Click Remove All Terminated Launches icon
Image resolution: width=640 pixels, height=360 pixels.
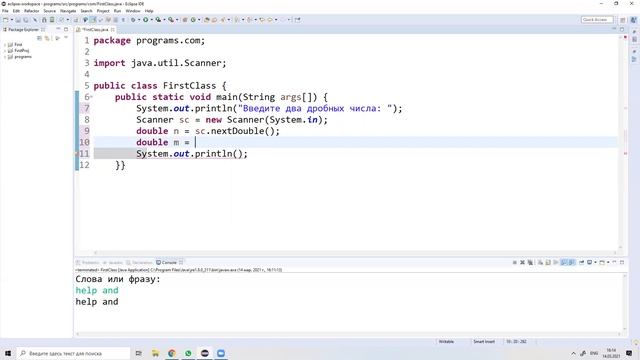point(530,262)
